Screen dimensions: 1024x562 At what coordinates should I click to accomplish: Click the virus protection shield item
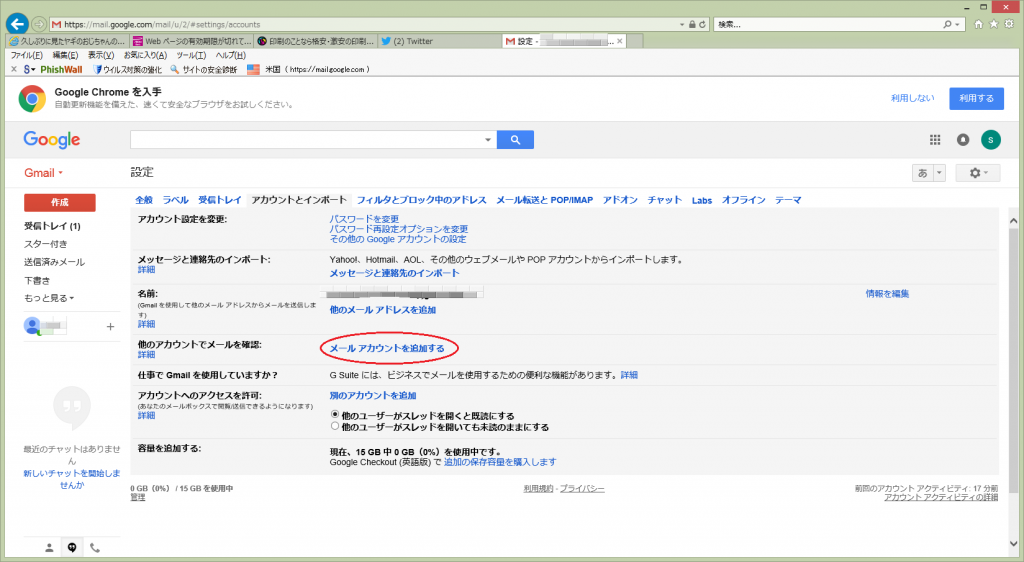tap(127, 69)
